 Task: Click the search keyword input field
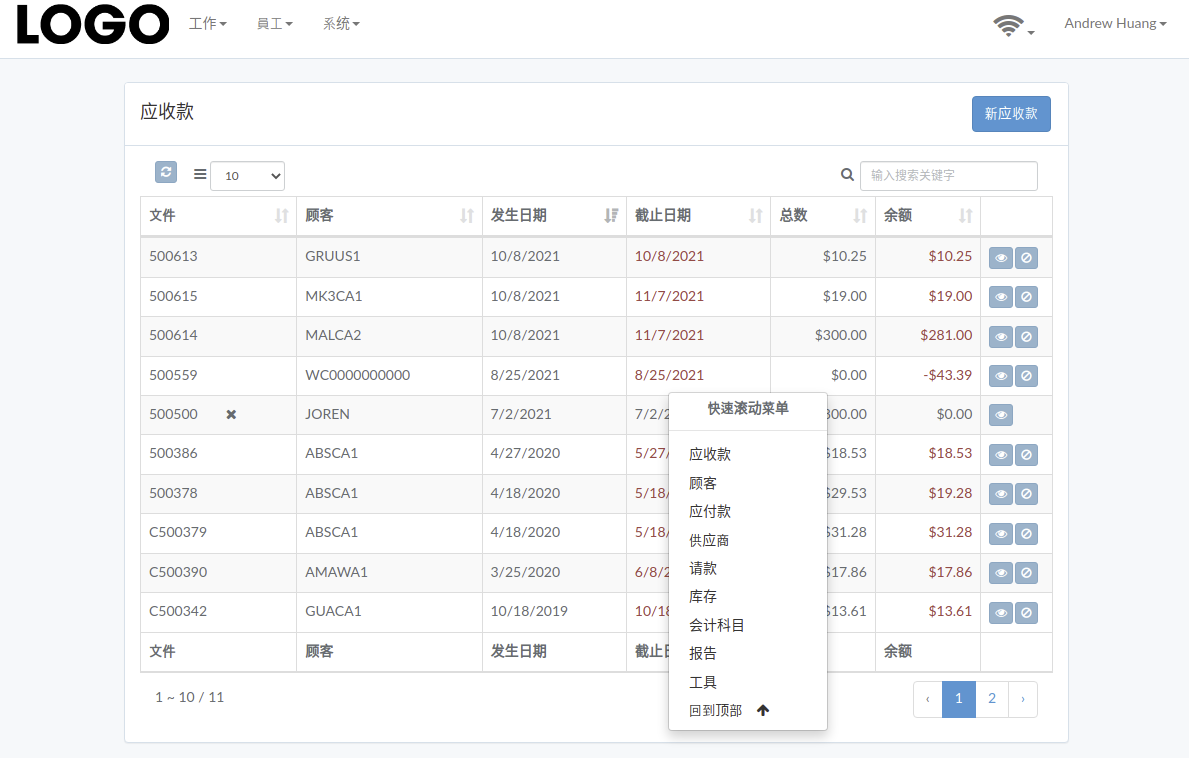[x=949, y=176]
